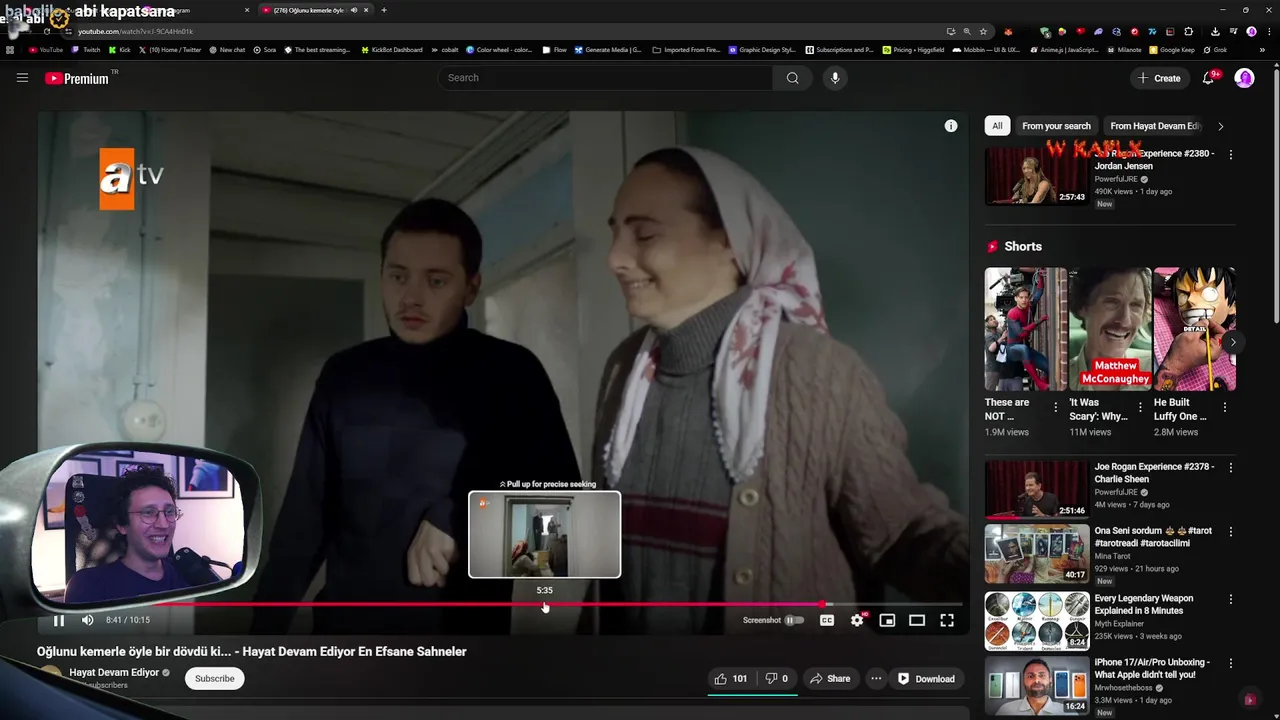Open the browser three-dot menu
The width and height of the screenshot is (1280, 720).
[1268, 31]
